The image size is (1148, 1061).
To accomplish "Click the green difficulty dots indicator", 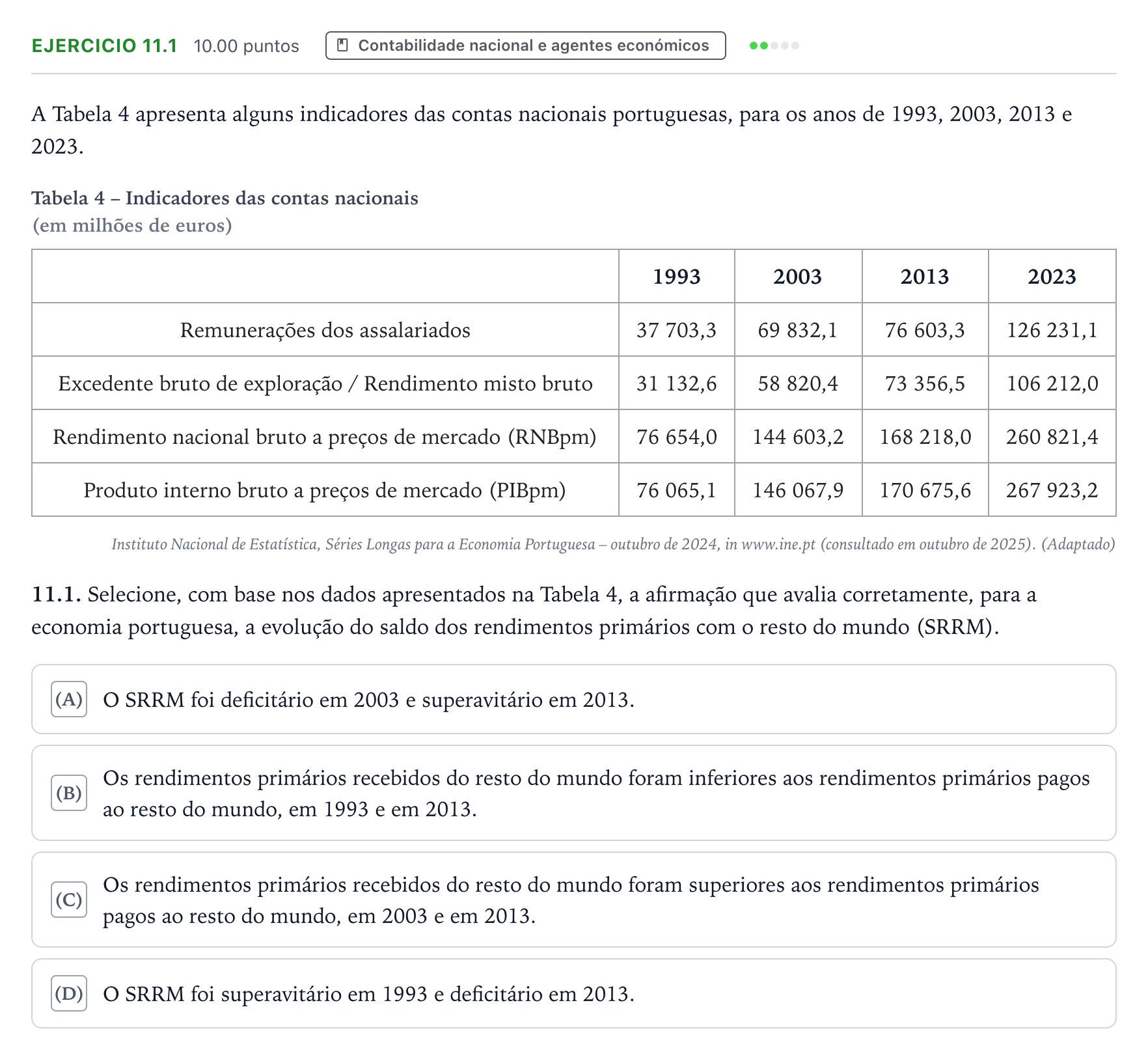I will click(x=774, y=46).
